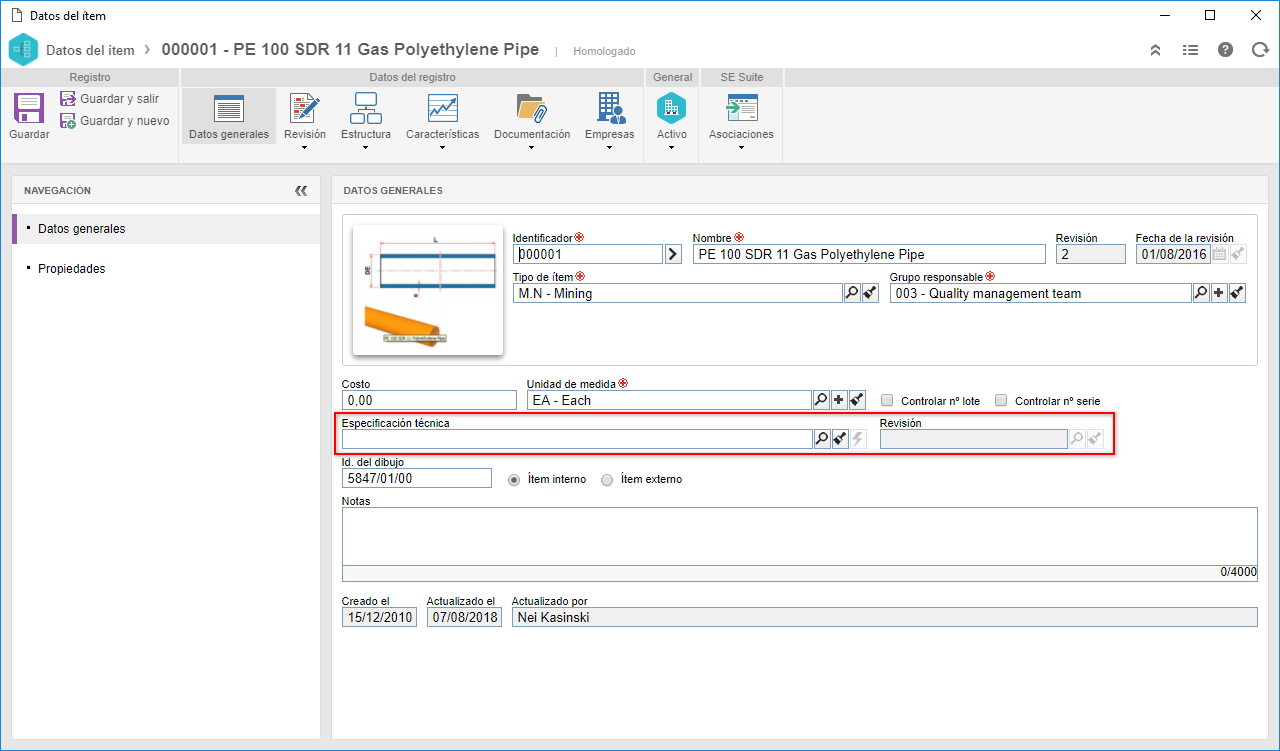Click the Id. del dibujo field
This screenshot has width=1280, height=751.
[417, 478]
